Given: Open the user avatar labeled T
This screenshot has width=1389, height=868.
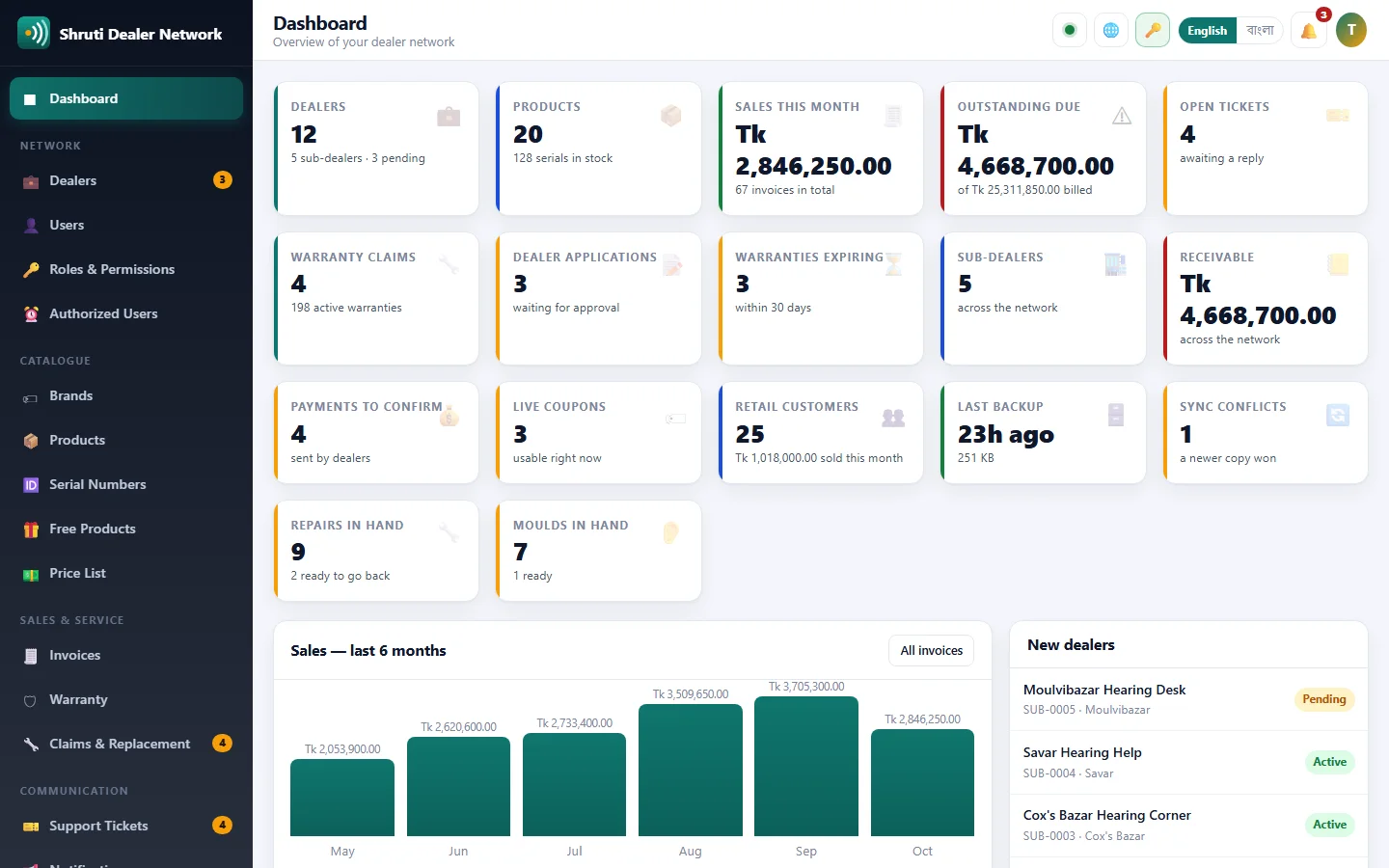Looking at the screenshot, I should [1351, 30].
